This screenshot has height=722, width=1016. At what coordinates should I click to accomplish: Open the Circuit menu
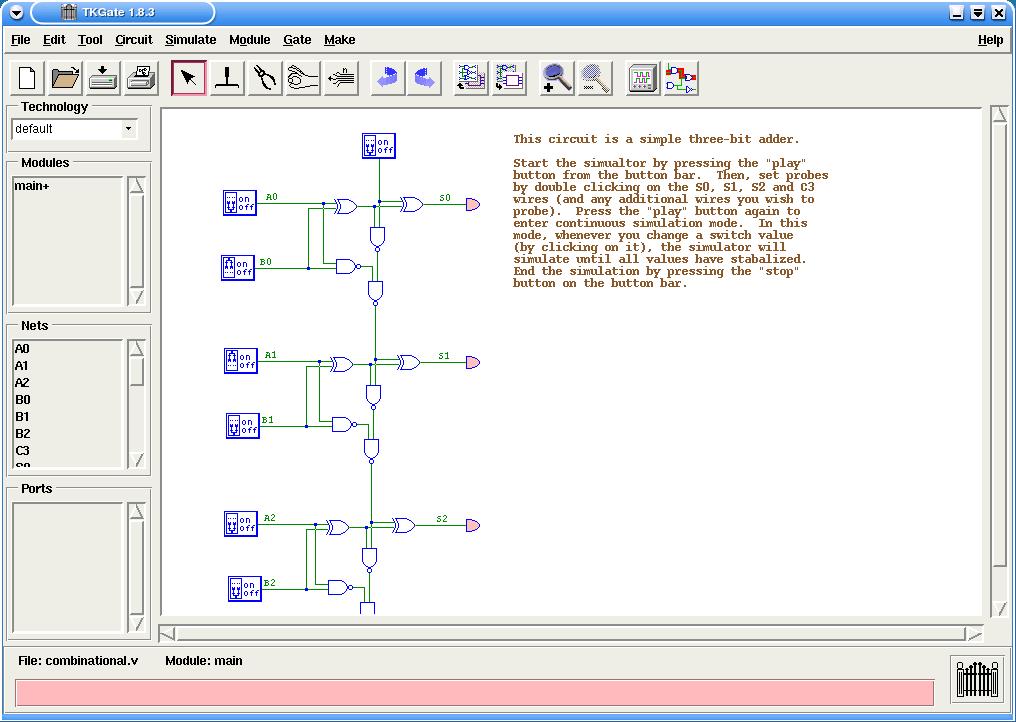pos(133,40)
